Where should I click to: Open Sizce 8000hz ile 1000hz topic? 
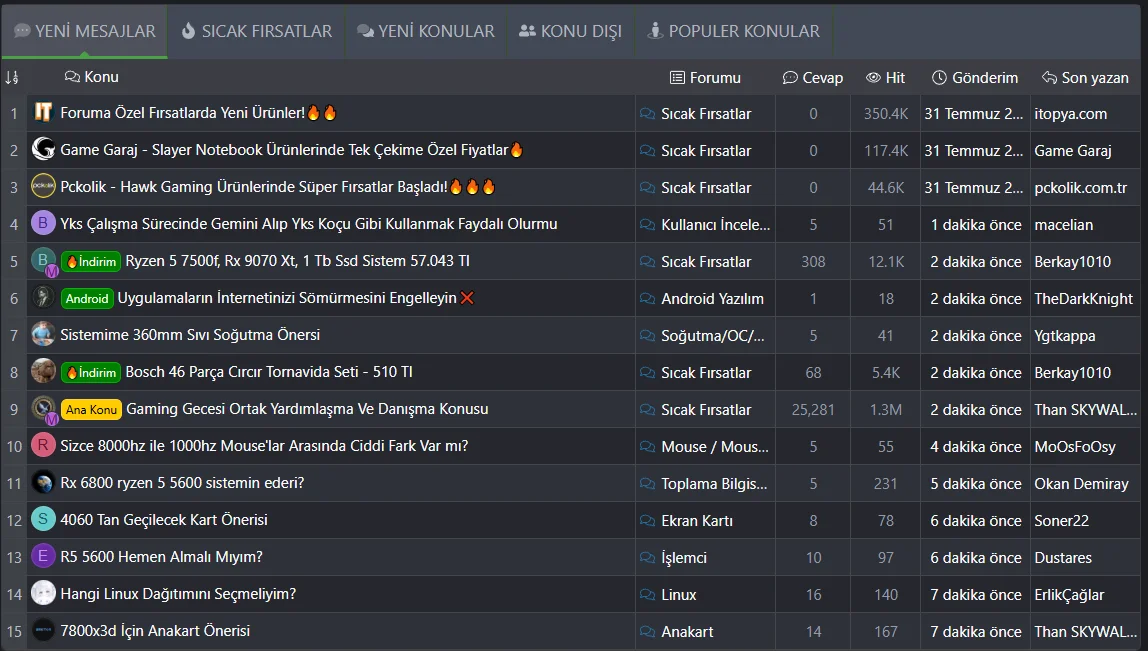[264, 446]
